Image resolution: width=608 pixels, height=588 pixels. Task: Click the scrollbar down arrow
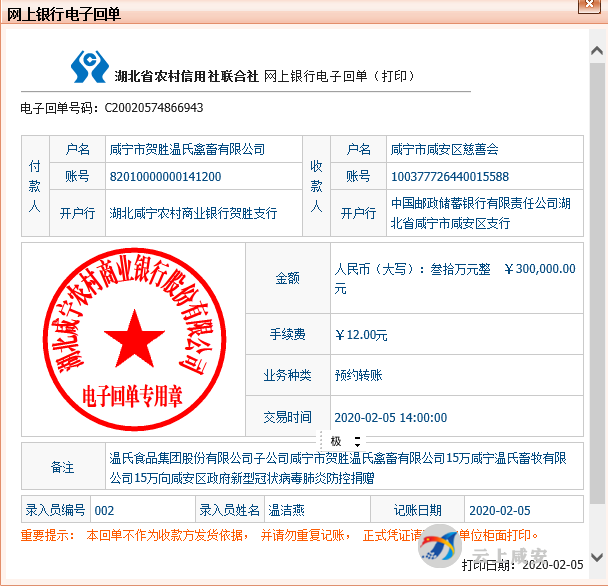click(x=597, y=557)
